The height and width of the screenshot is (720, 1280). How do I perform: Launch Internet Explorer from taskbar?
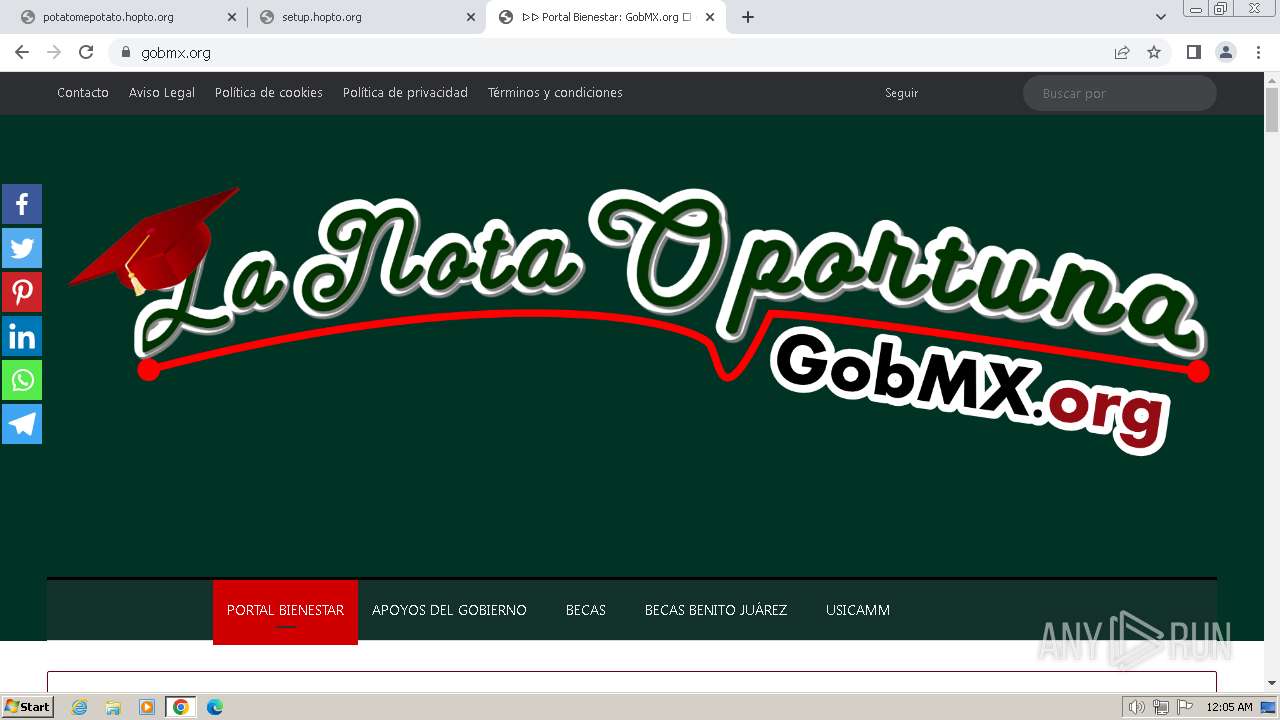79,707
